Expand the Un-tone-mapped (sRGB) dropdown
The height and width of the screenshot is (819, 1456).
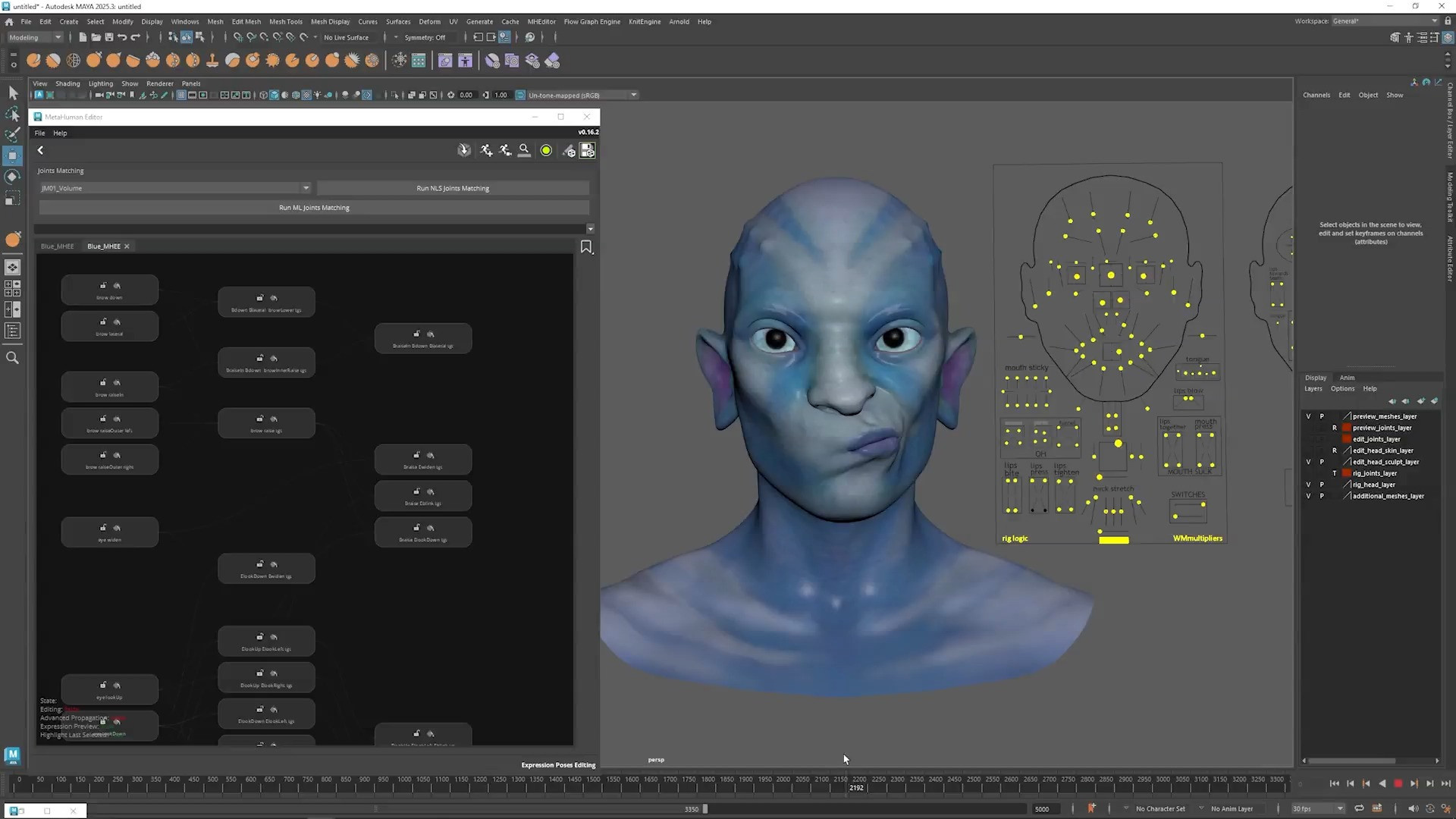point(634,95)
